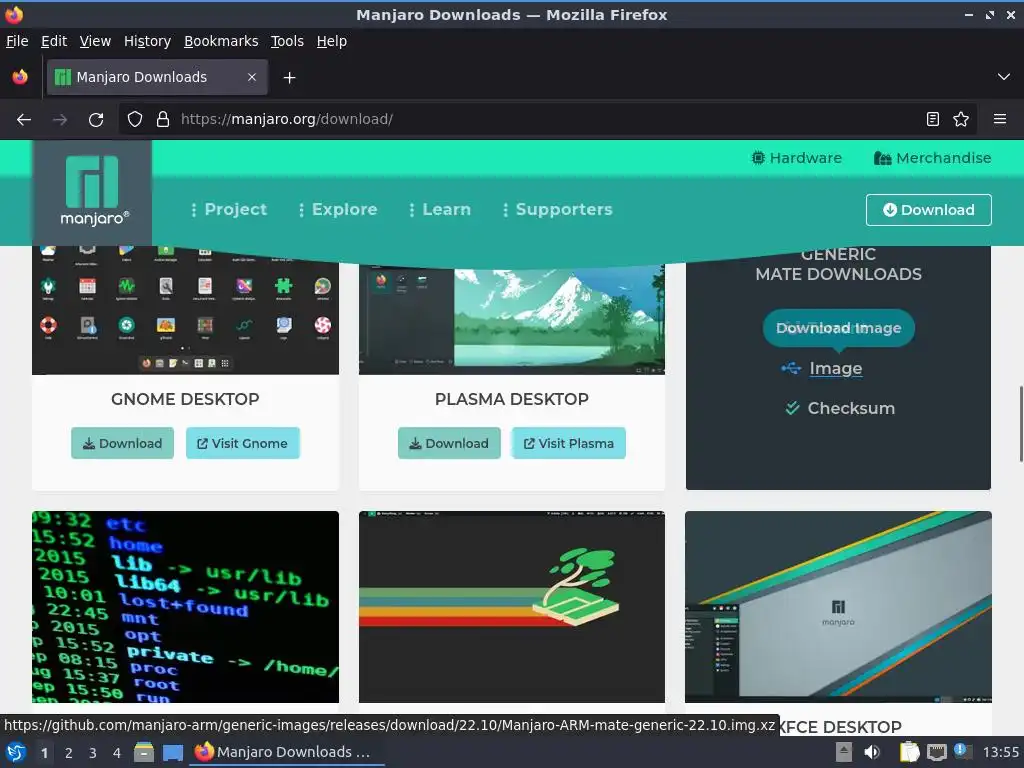The height and width of the screenshot is (768, 1024).
Task: Click the outlined Download button in header
Action: pyautogui.click(x=929, y=210)
